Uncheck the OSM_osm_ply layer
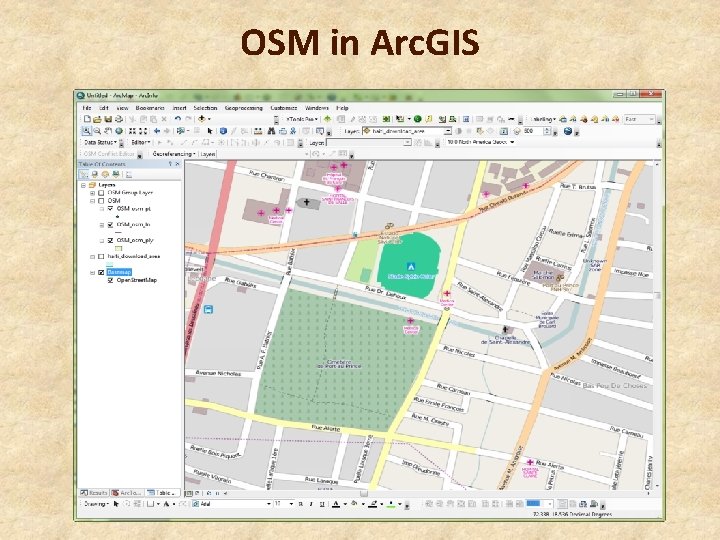The width and height of the screenshot is (720, 540). (110, 240)
